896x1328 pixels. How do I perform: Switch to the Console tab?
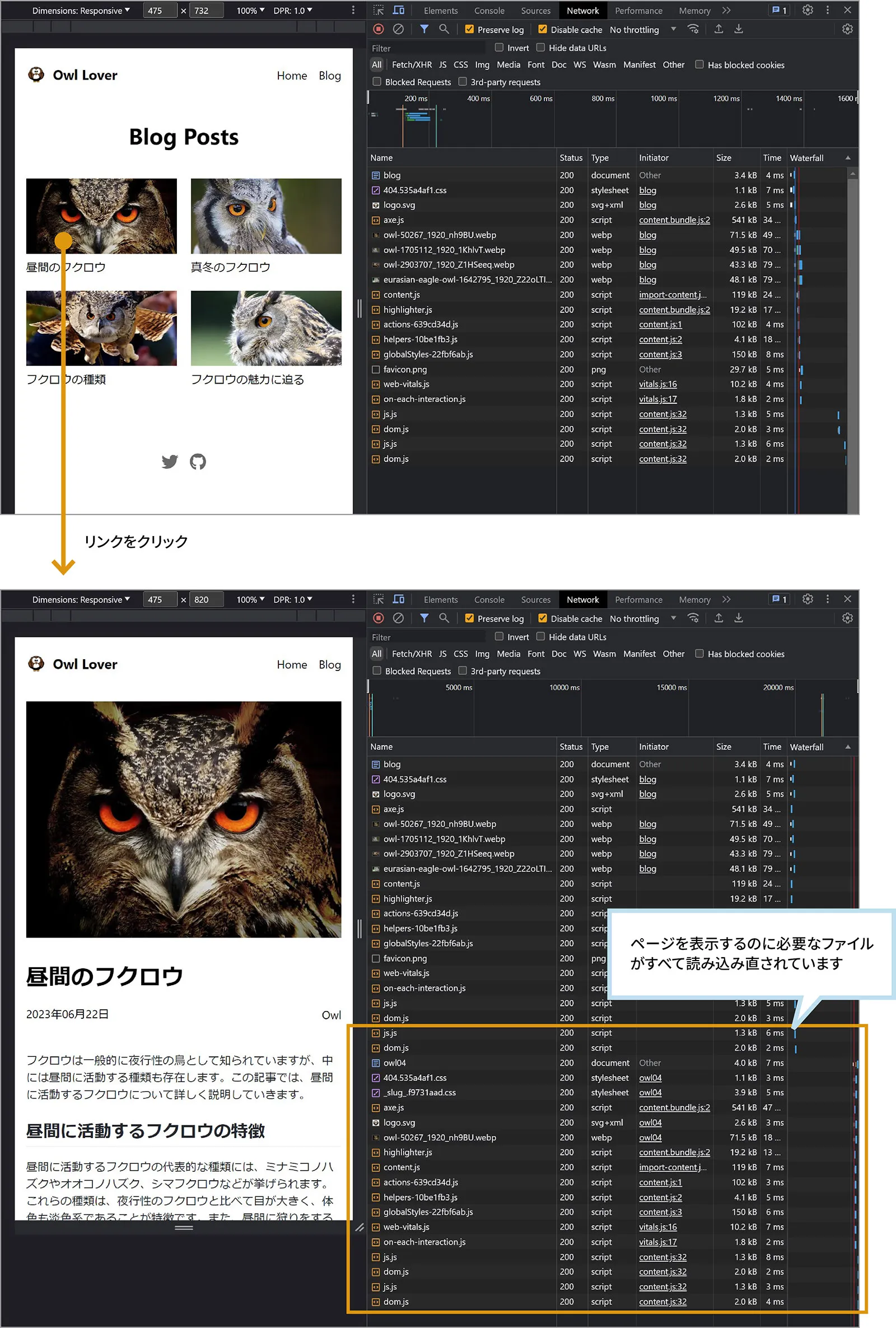coord(489,10)
